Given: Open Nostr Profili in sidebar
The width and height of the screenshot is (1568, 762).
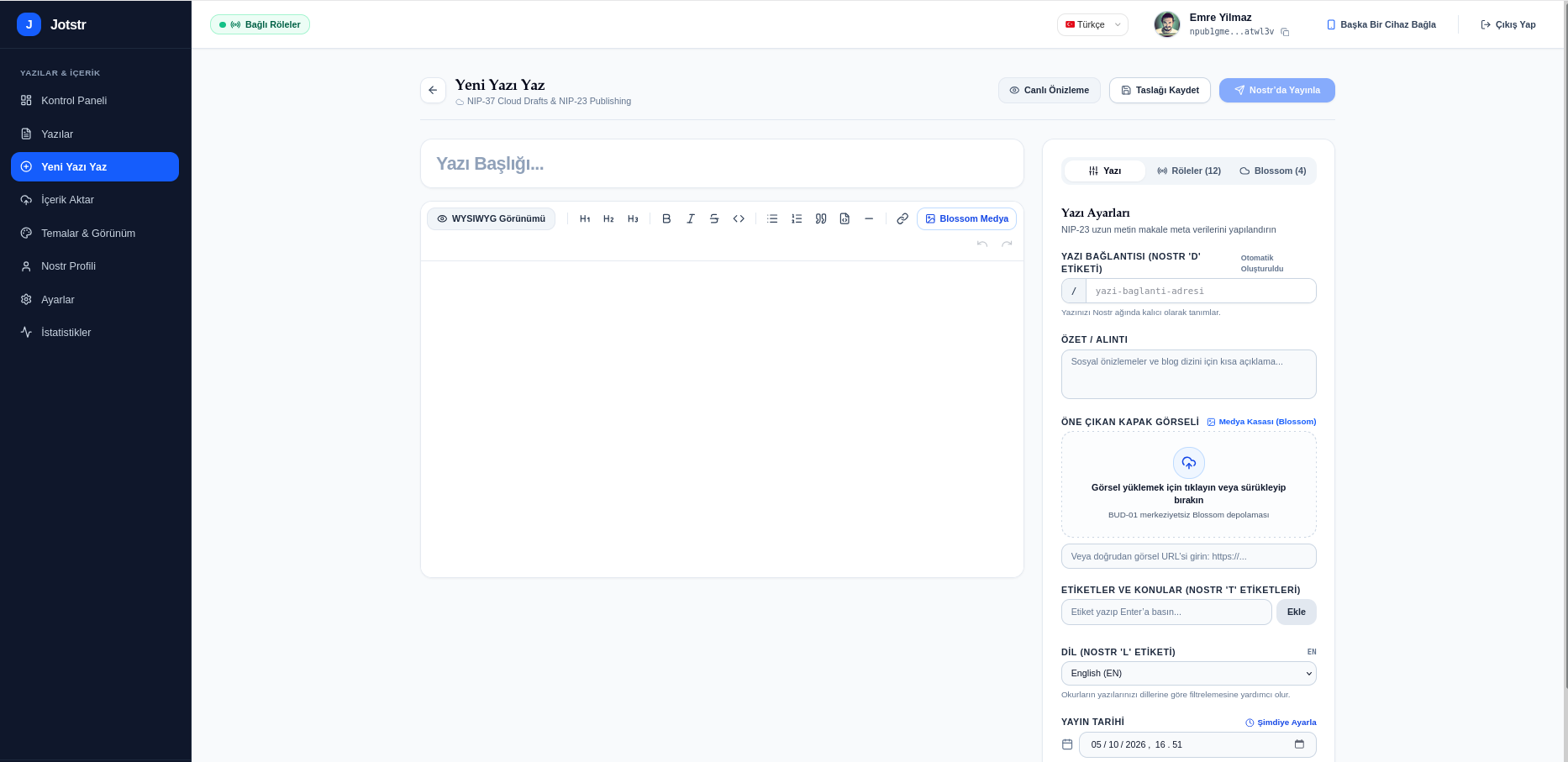Looking at the screenshot, I should pos(95,266).
